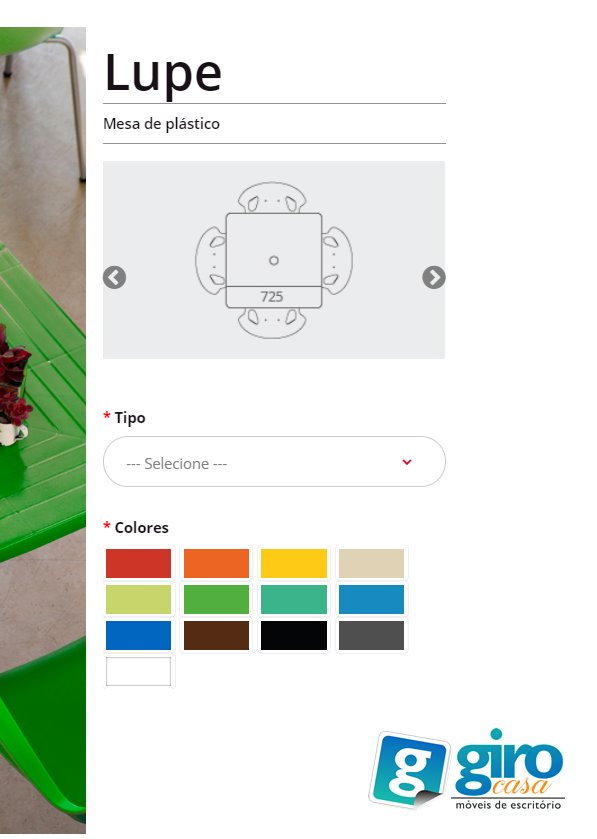
Task: Select the white color swatch
Action: coord(139,671)
